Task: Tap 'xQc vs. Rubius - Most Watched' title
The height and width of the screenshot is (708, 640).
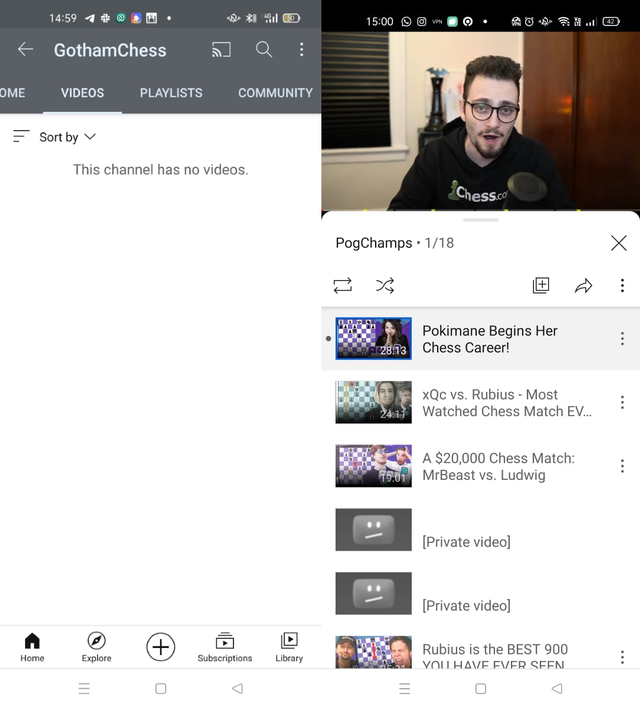Action: click(507, 403)
